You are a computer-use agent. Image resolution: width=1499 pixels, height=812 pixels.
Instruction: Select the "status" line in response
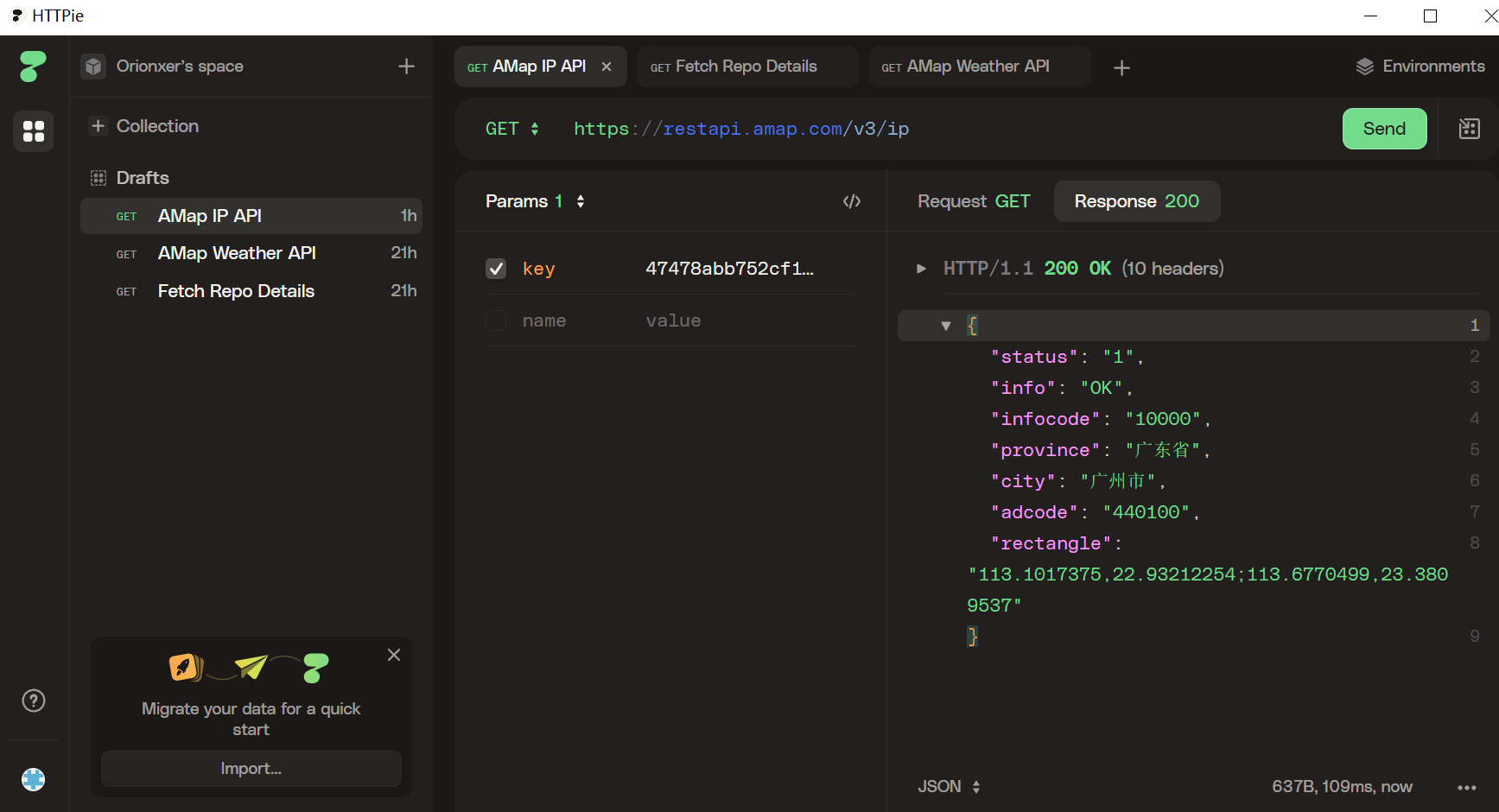1068,357
